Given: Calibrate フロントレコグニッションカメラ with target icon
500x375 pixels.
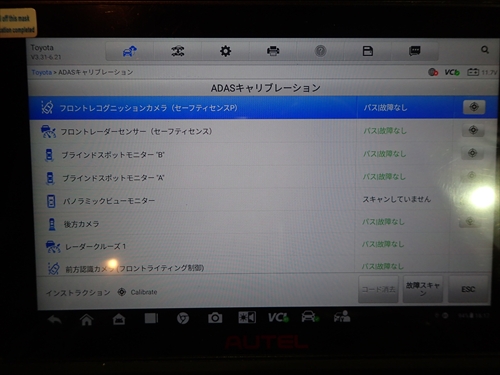Looking at the screenshot, I should (474, 107).
